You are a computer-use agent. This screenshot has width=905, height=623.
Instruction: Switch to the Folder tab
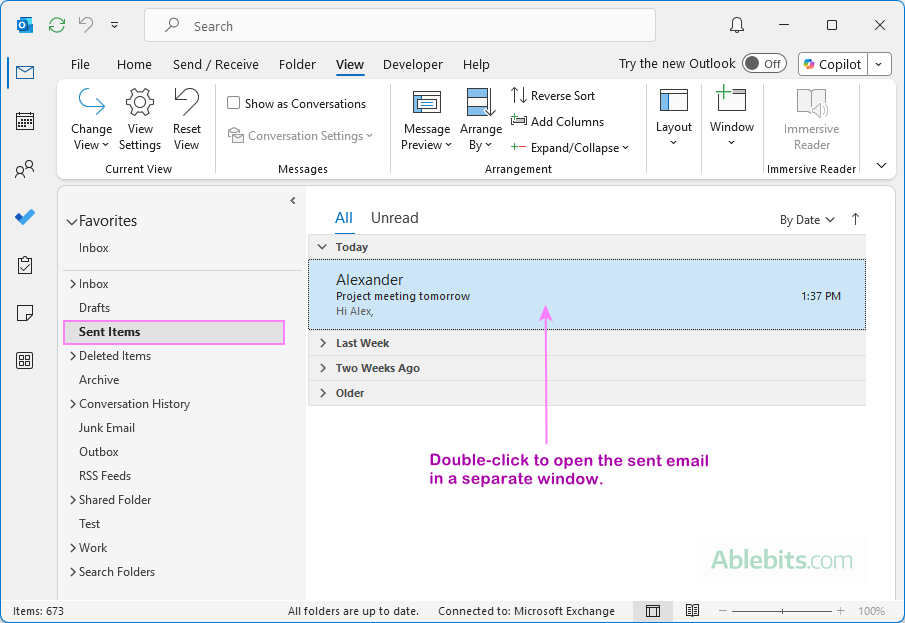(x=297, y=65)
